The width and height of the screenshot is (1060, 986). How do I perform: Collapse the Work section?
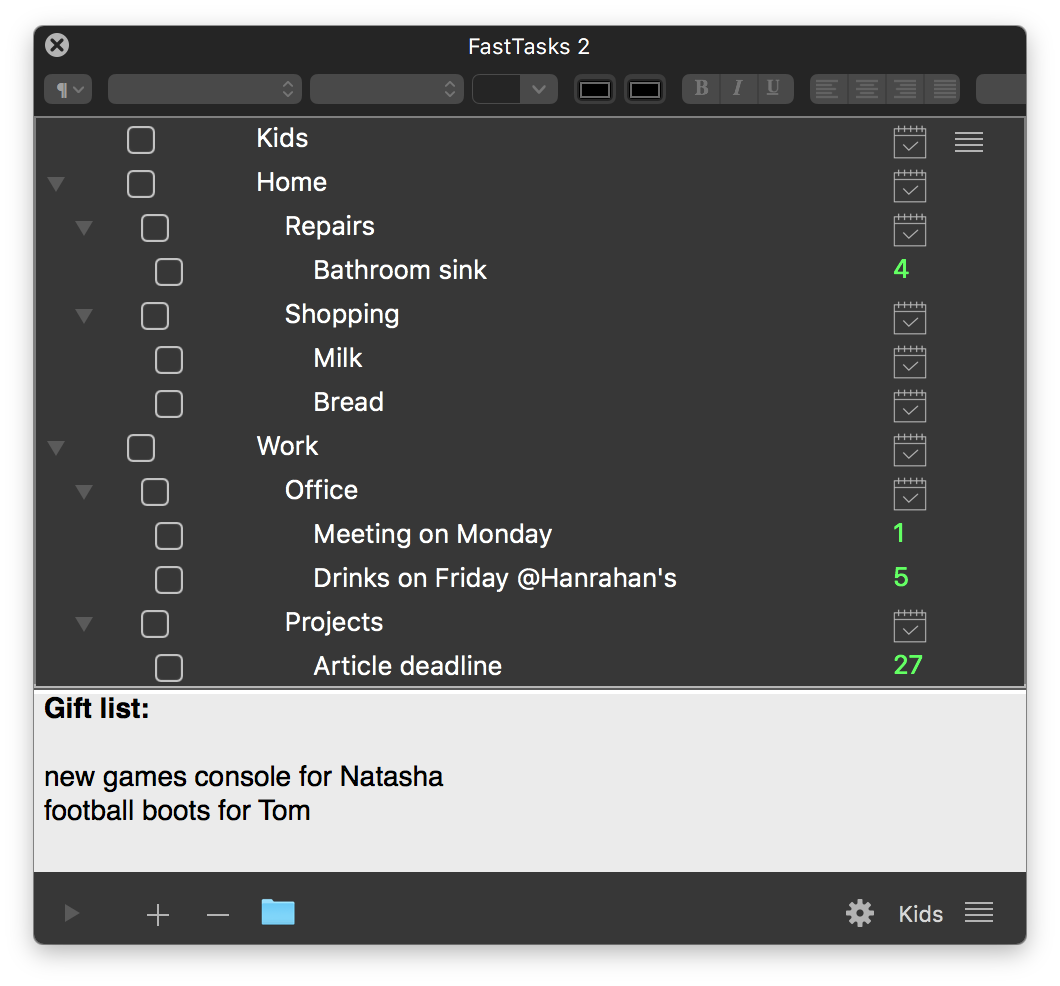tap(55, 448)
